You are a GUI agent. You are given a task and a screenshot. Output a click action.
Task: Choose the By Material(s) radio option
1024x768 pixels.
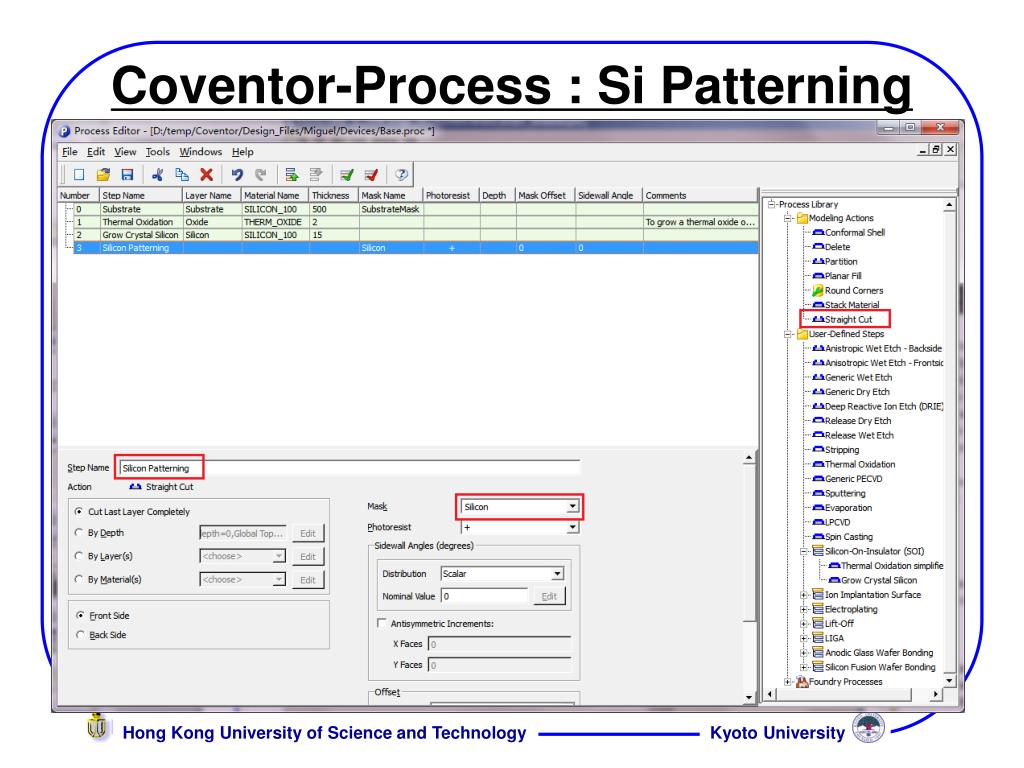pyautogui.click(x=79, y=579)
